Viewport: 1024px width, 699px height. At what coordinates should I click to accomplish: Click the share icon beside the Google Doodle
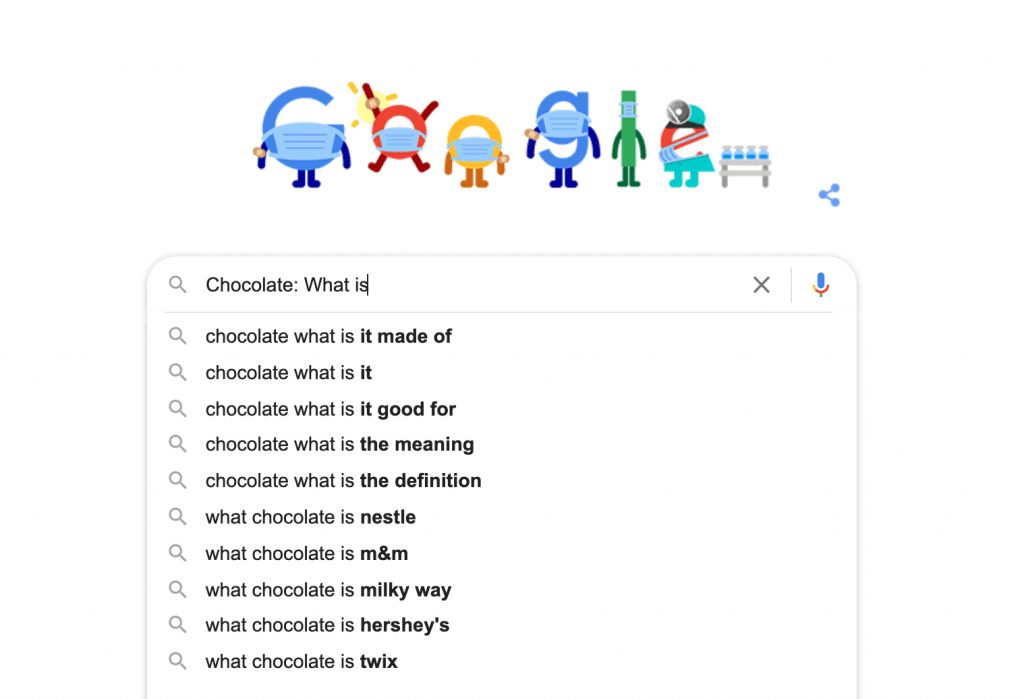[x=828, y=195]
